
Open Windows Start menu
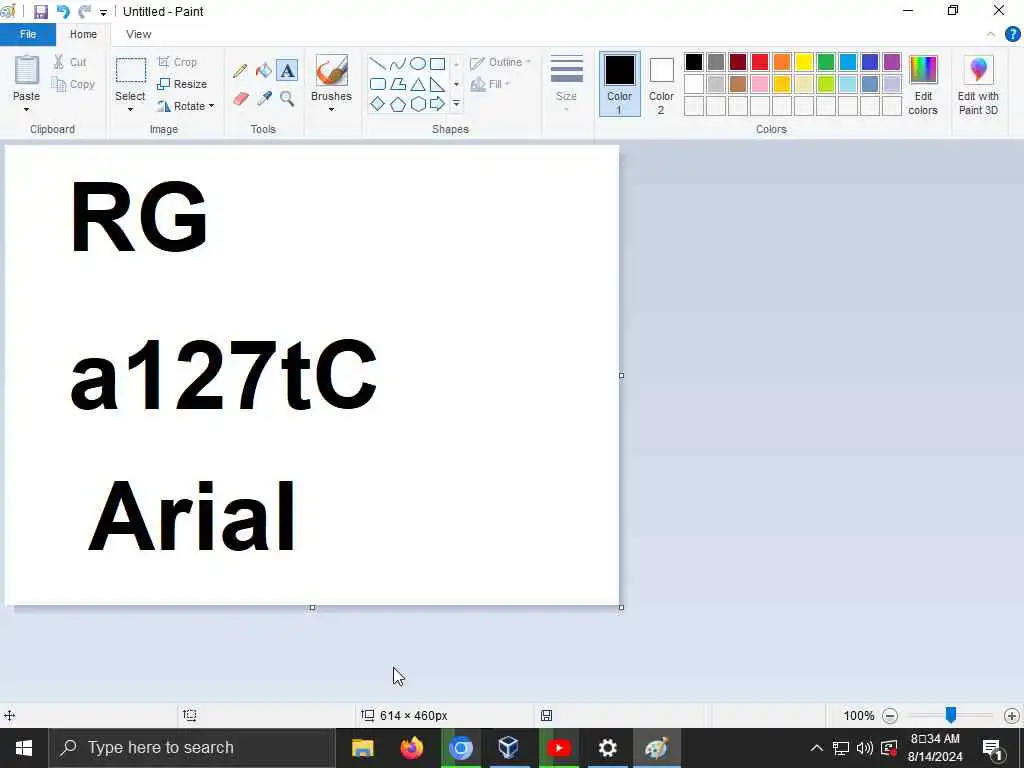24,748
